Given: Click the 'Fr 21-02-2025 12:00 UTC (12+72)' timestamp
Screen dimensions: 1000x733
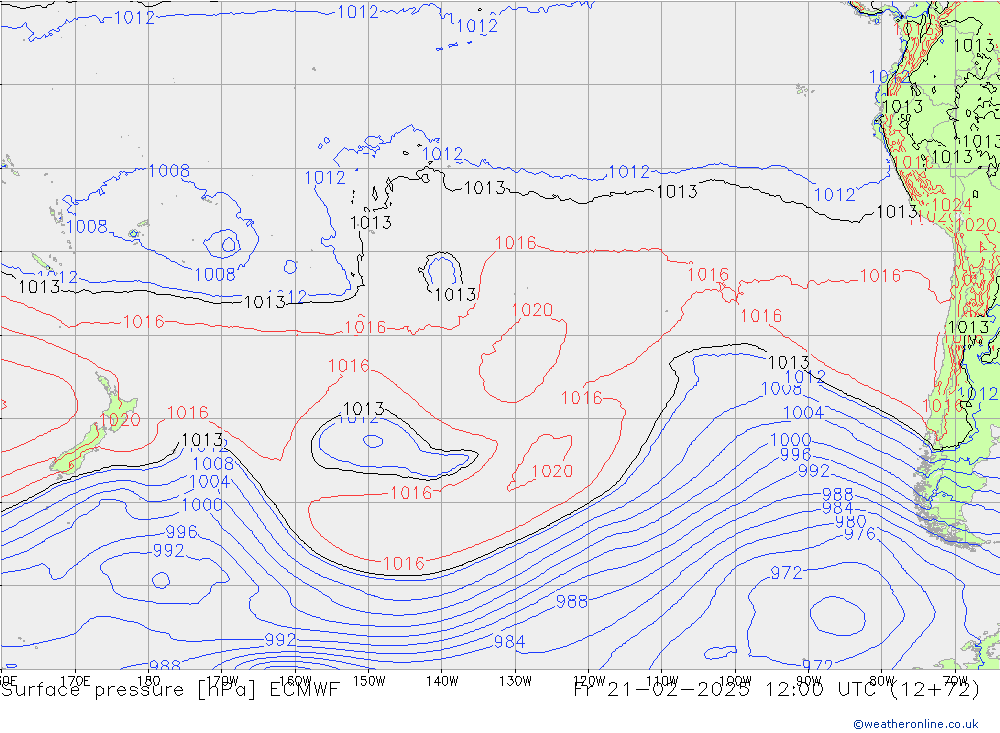Looking at the screenshot, I should click(777, 690).
